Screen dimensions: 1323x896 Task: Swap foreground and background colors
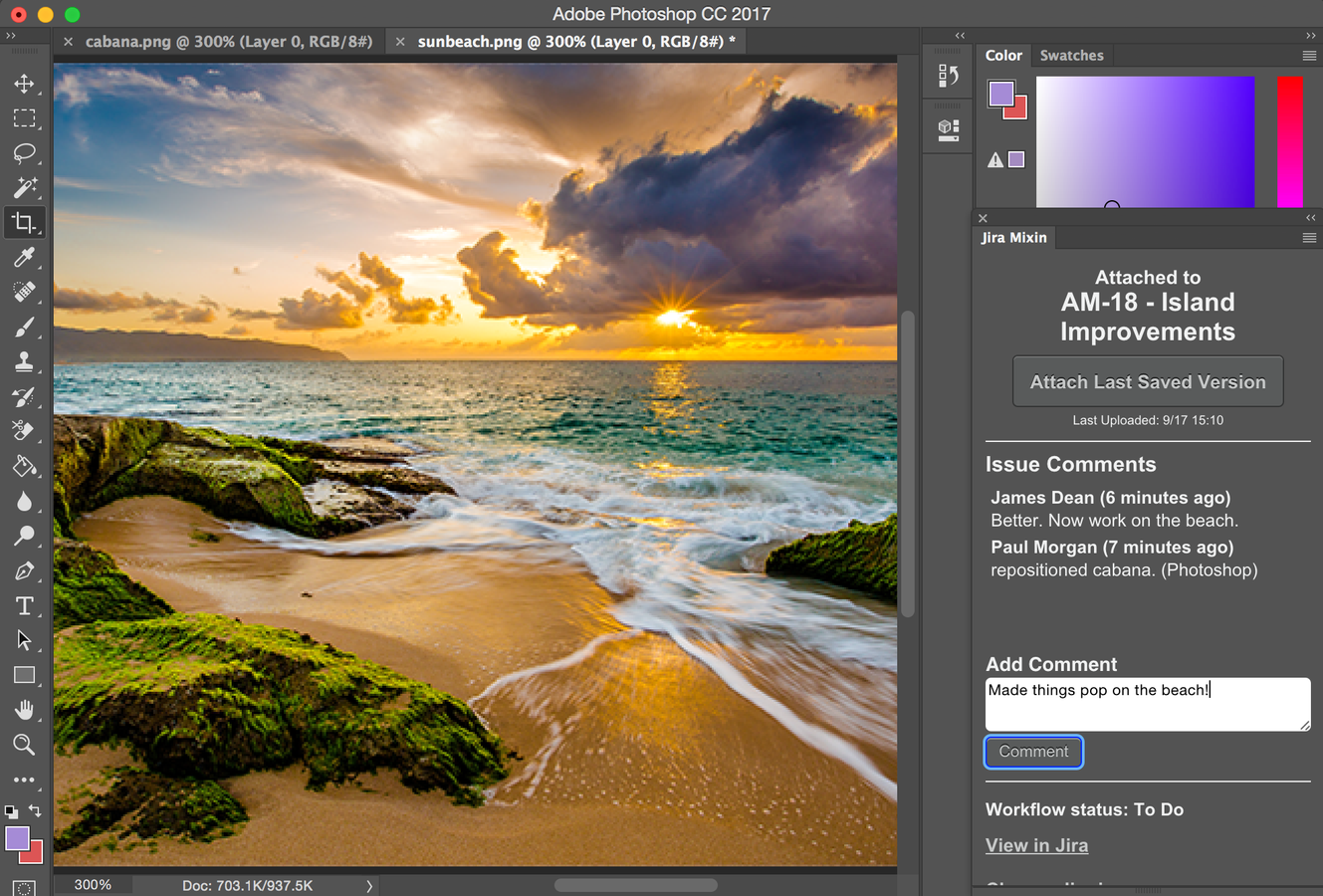pyautogui.click(x=35, y=810)
